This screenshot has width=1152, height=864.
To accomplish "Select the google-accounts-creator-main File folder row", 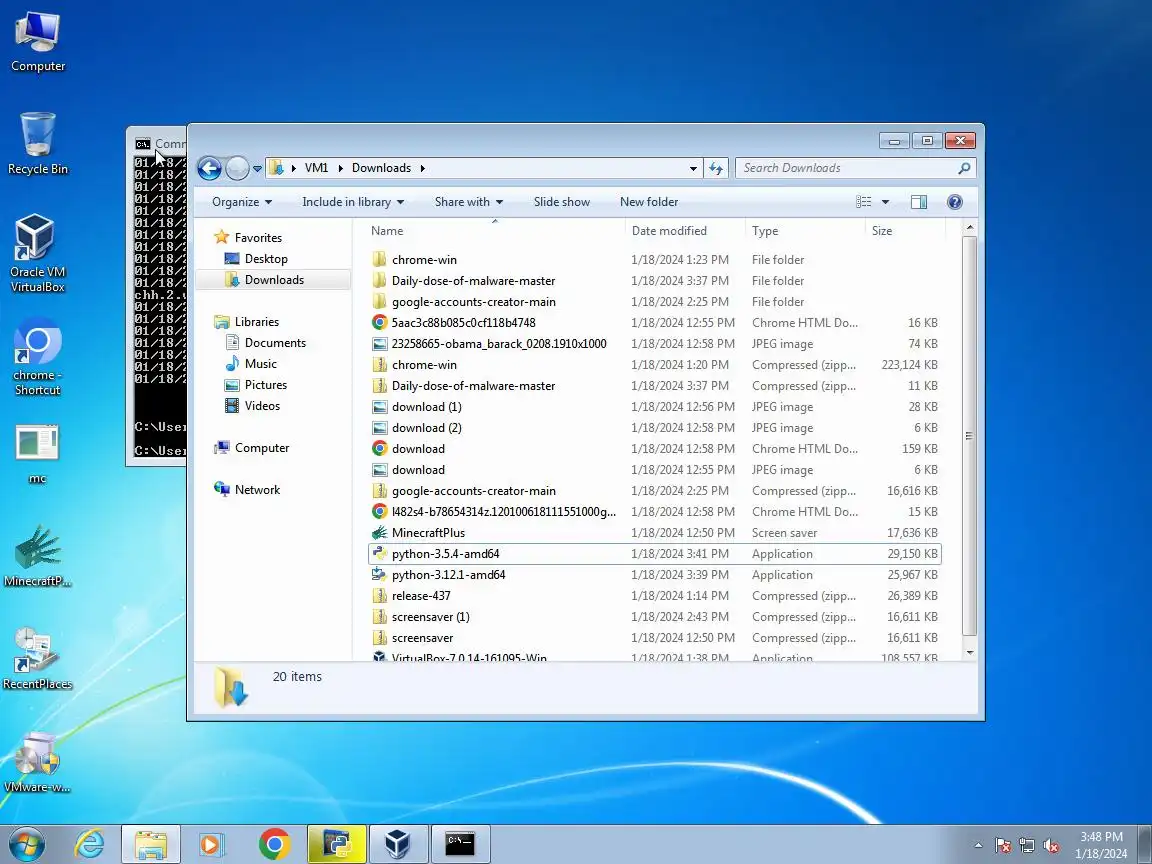I will tap(654, 302).
